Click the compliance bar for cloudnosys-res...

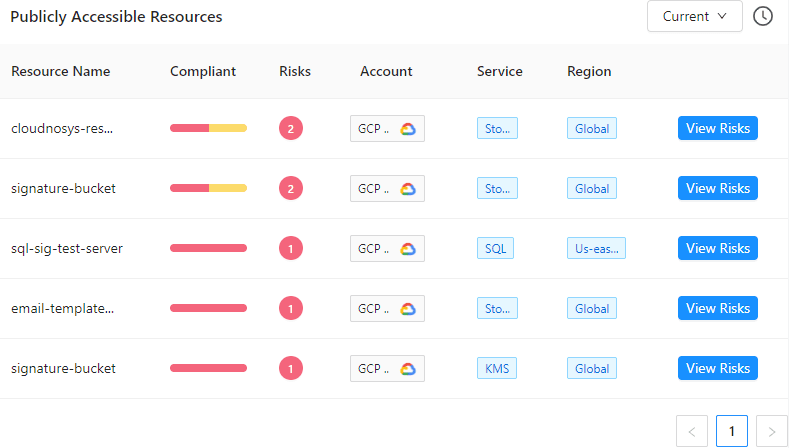coord(208,128)
